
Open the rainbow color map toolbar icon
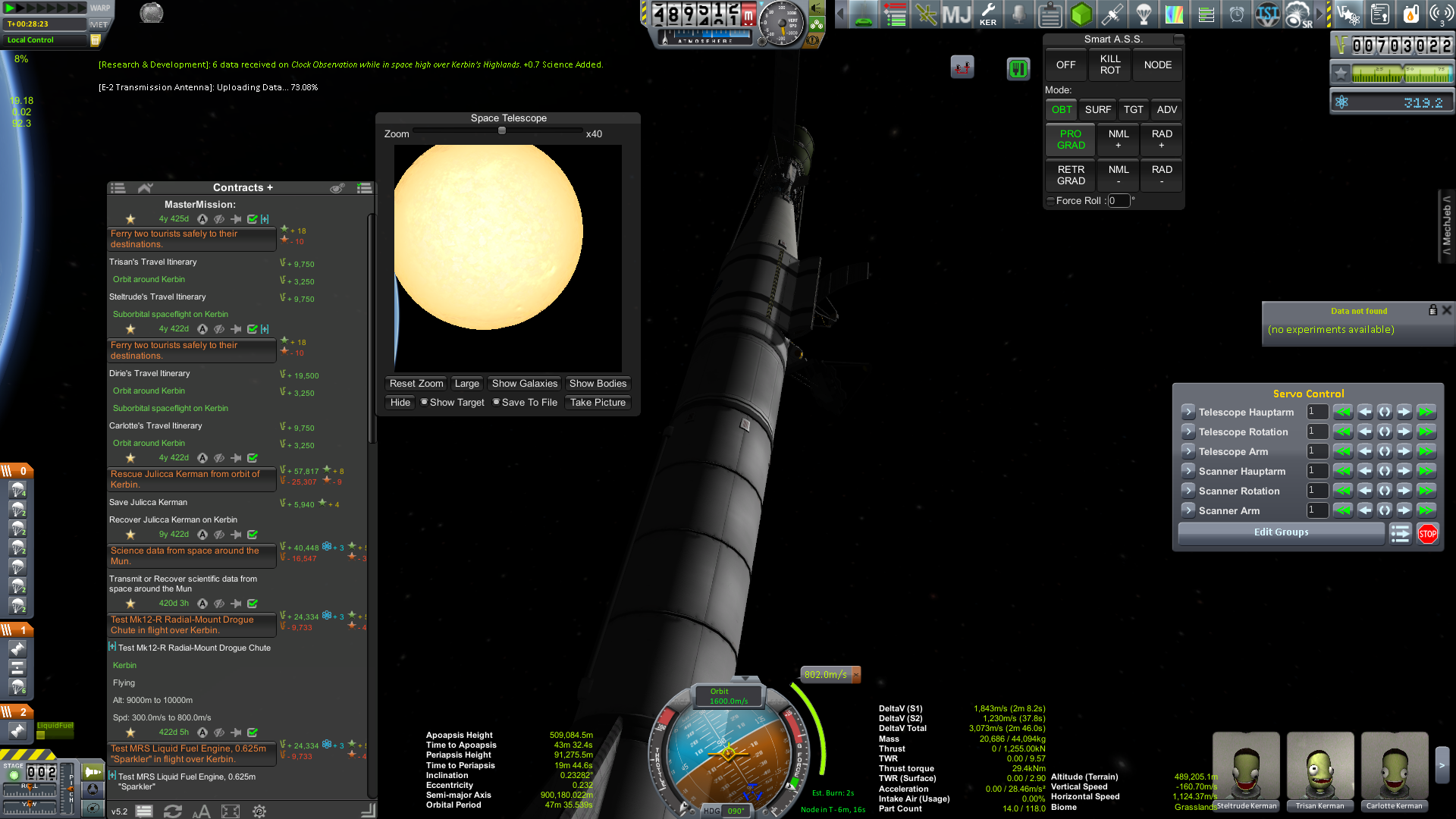pyautogui.click(x=1175, y=14)
